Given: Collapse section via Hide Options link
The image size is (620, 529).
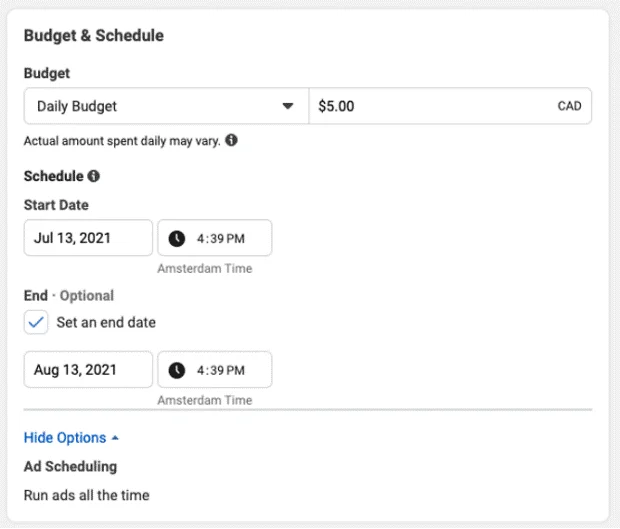Looking at the screenshot, I should pos(65,438).
